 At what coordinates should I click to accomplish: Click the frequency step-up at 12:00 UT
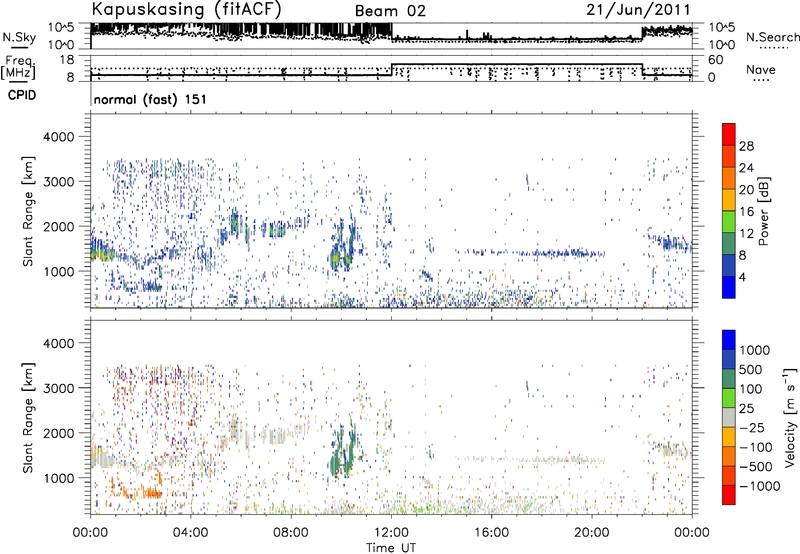[391, 70]
